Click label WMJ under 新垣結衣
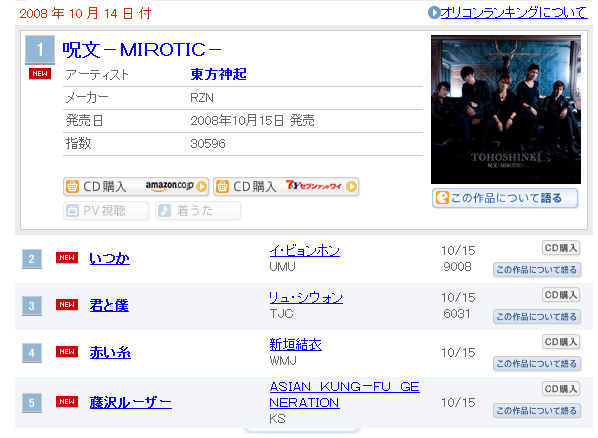Image resolution: width=598 pixels, height=438 pixels. (283, 361)
